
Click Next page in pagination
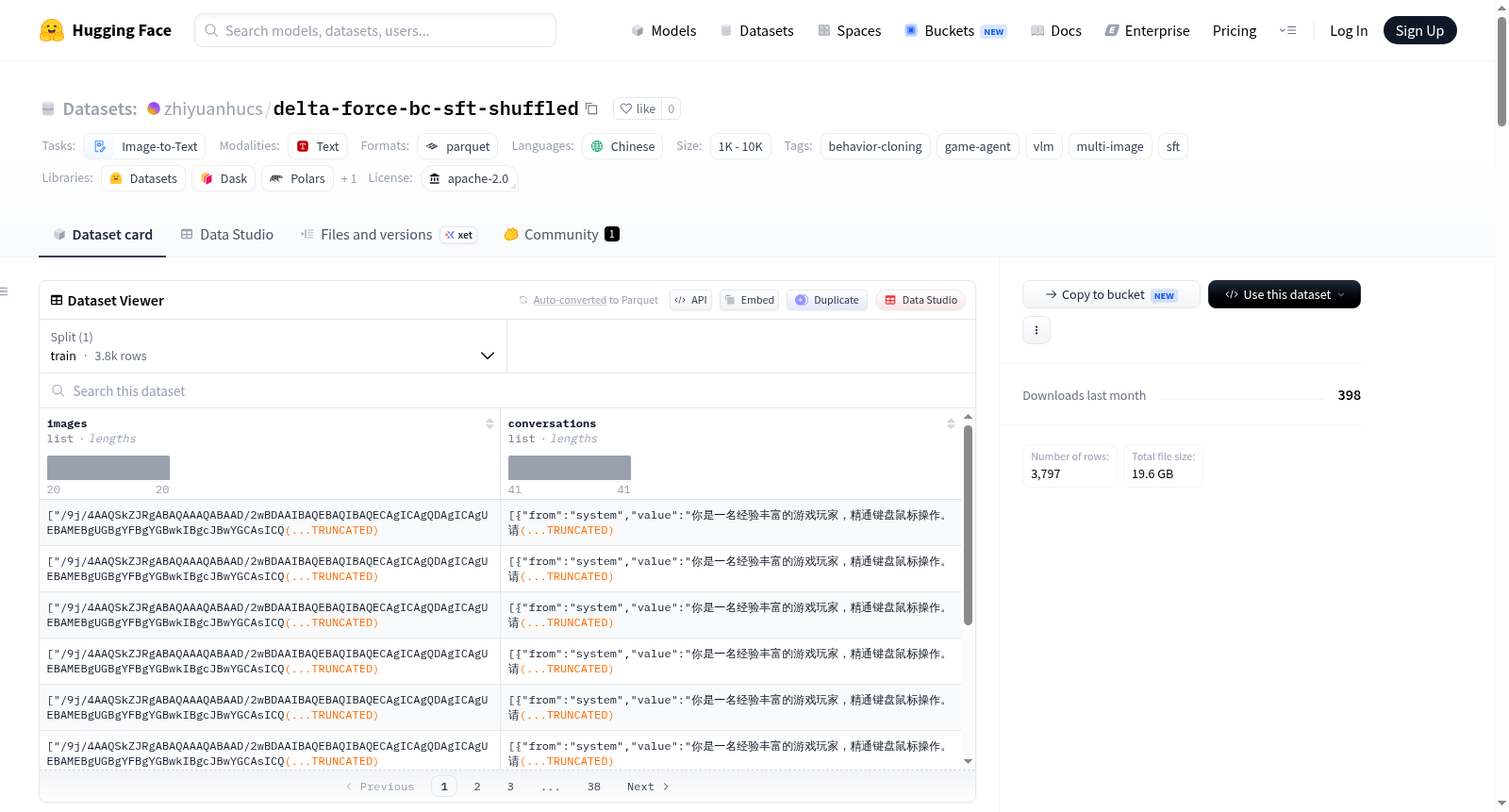[648, 787]
